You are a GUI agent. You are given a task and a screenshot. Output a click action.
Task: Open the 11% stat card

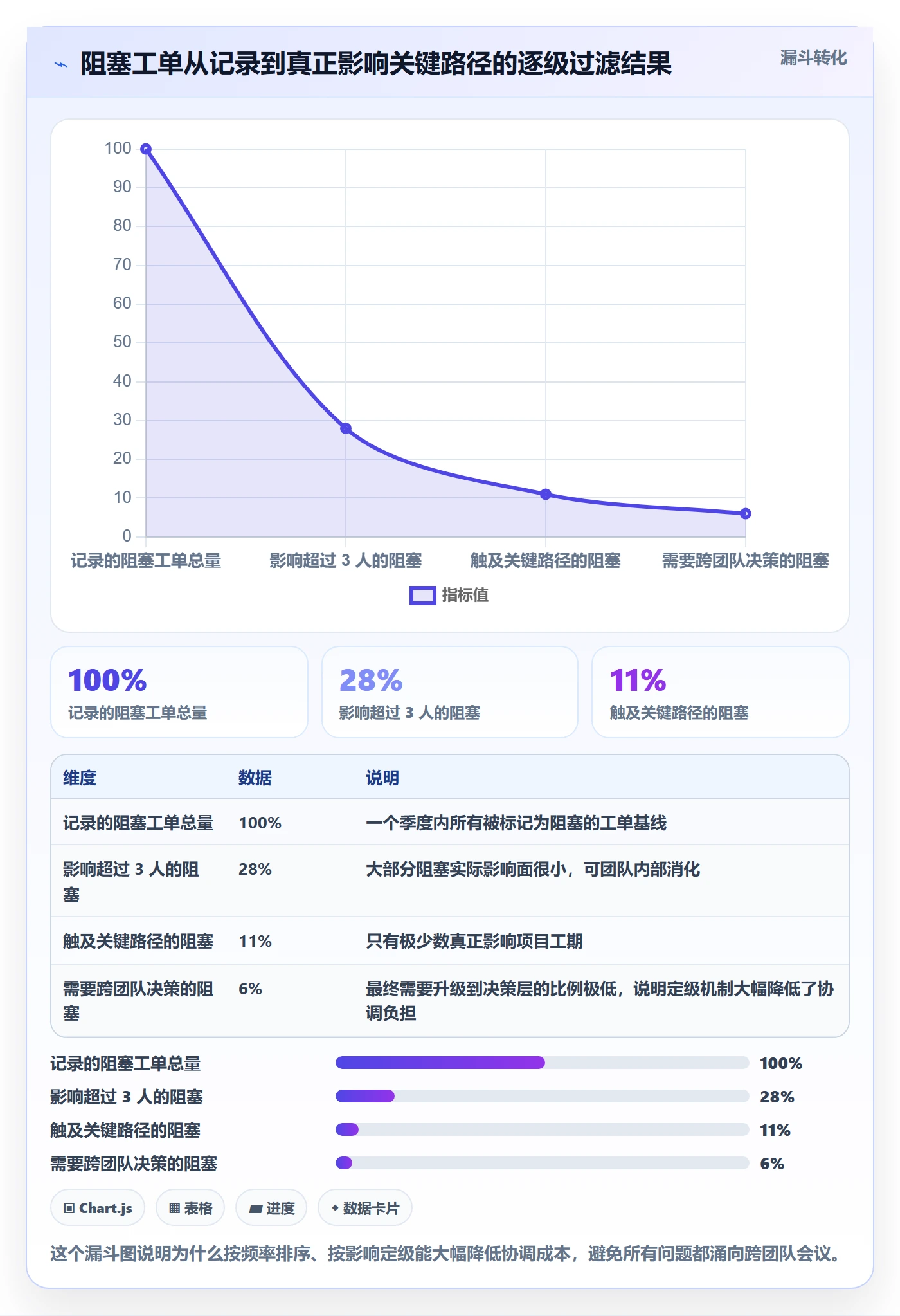(x=721, y=692)
